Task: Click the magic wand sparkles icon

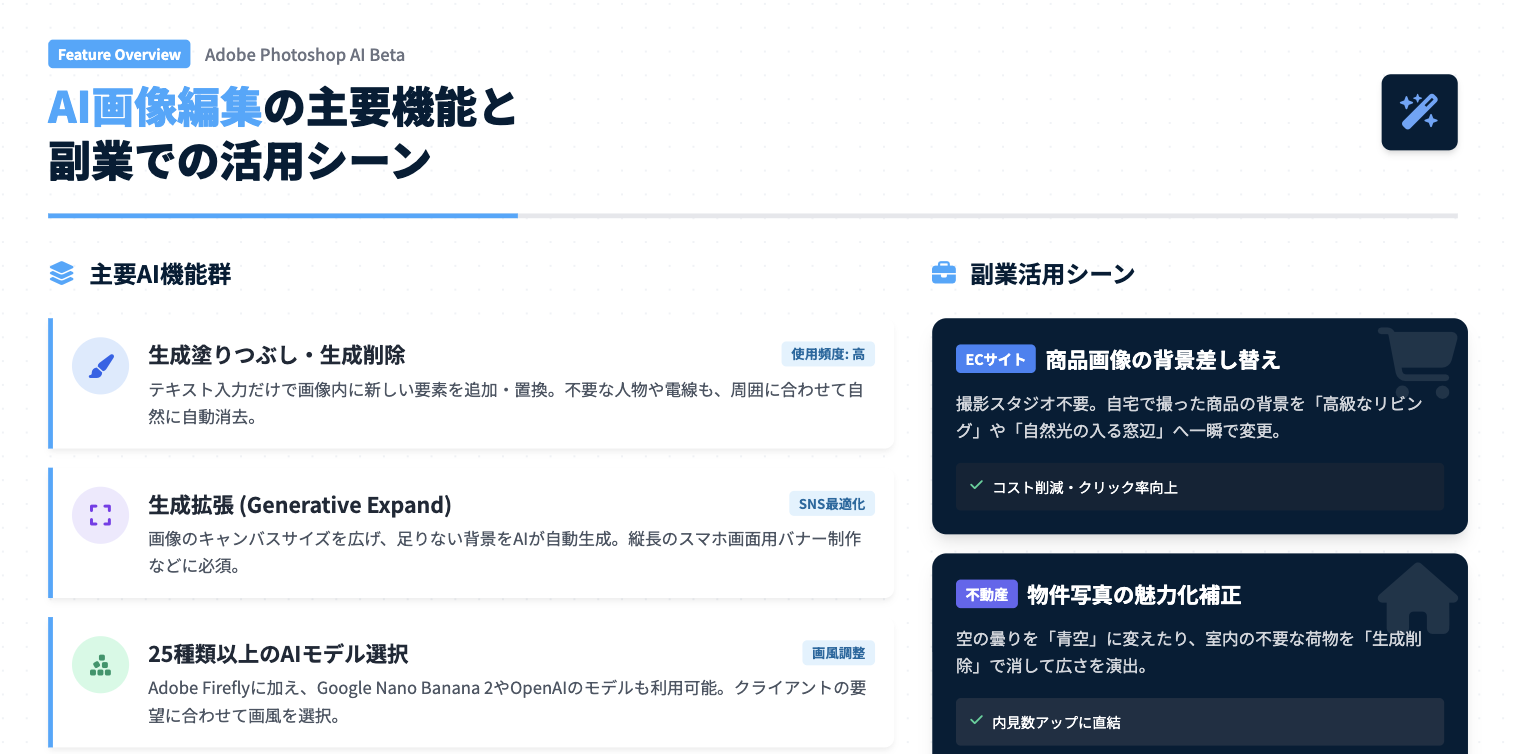Action: [1419, 112]
